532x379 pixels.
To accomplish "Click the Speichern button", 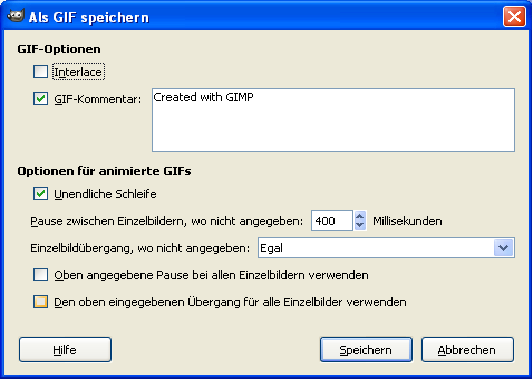I will (366, 349).
